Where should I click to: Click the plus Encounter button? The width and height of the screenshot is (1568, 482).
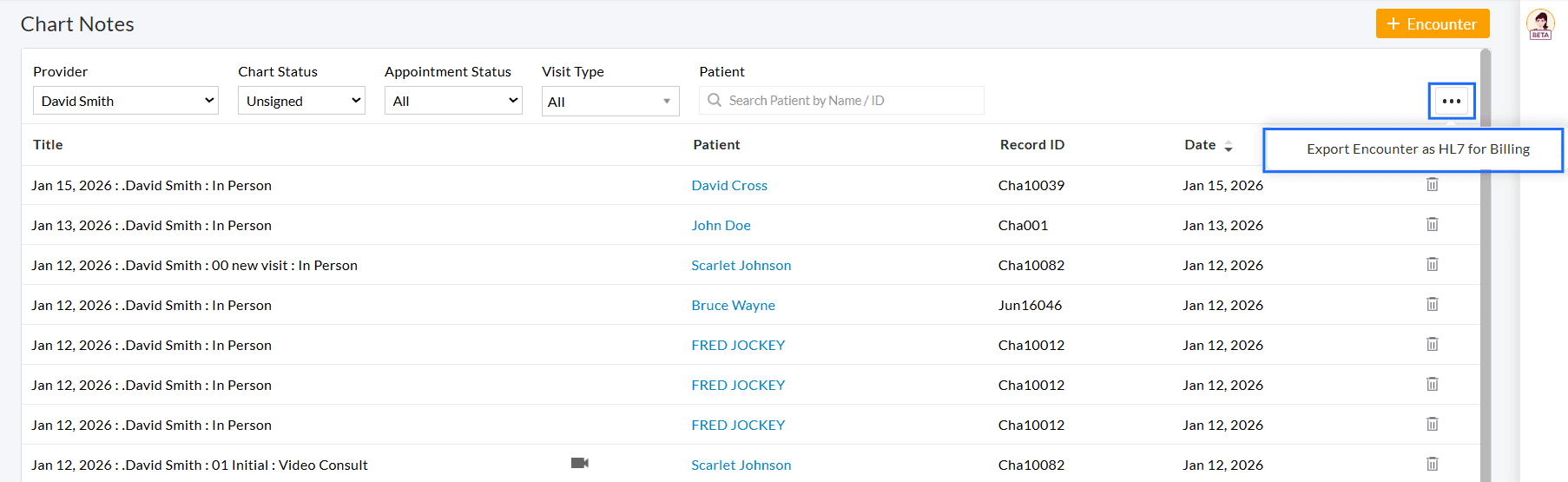1433,23
